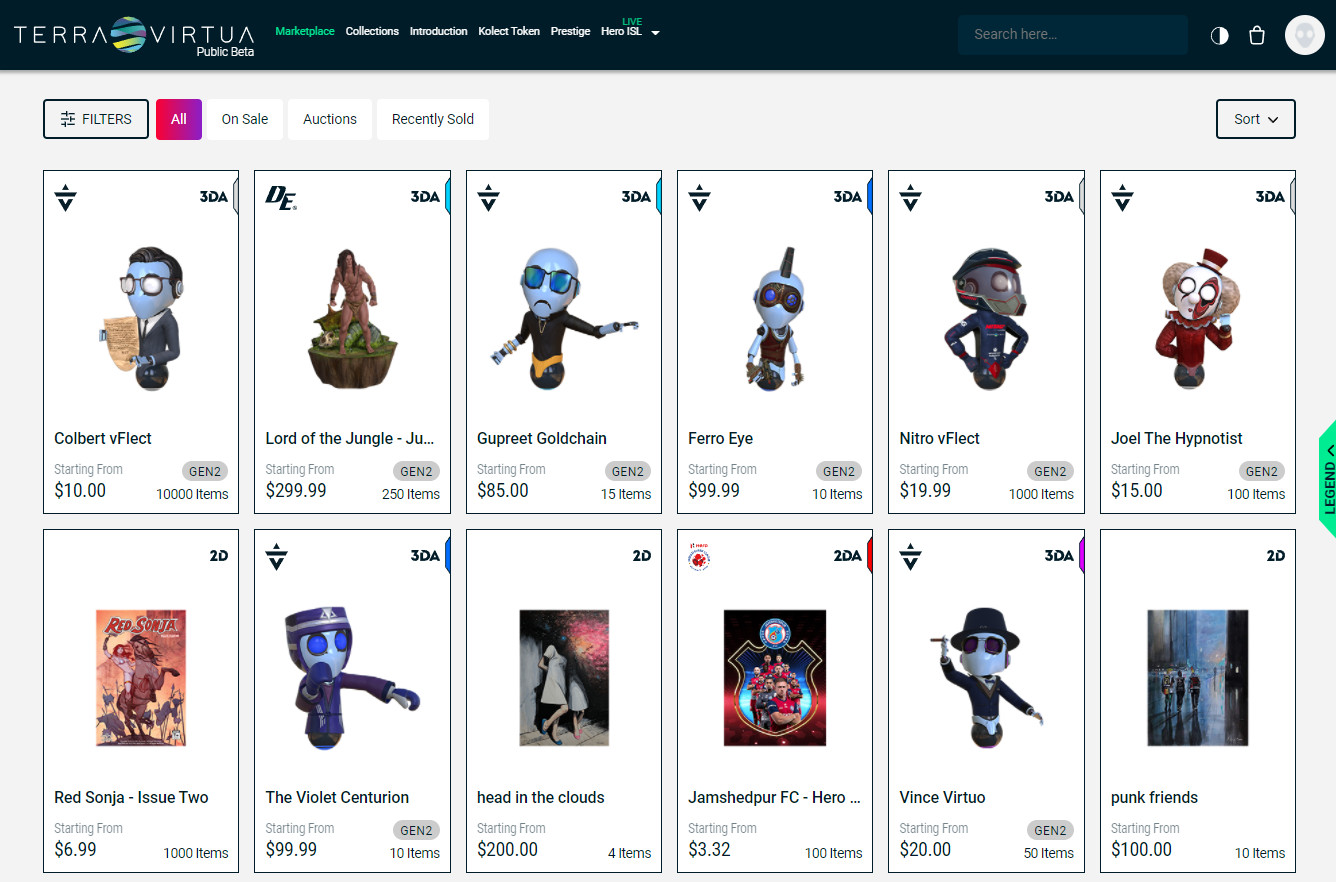
Task: Open the Nitro vFlect racer image
Action: coord(986,318)
